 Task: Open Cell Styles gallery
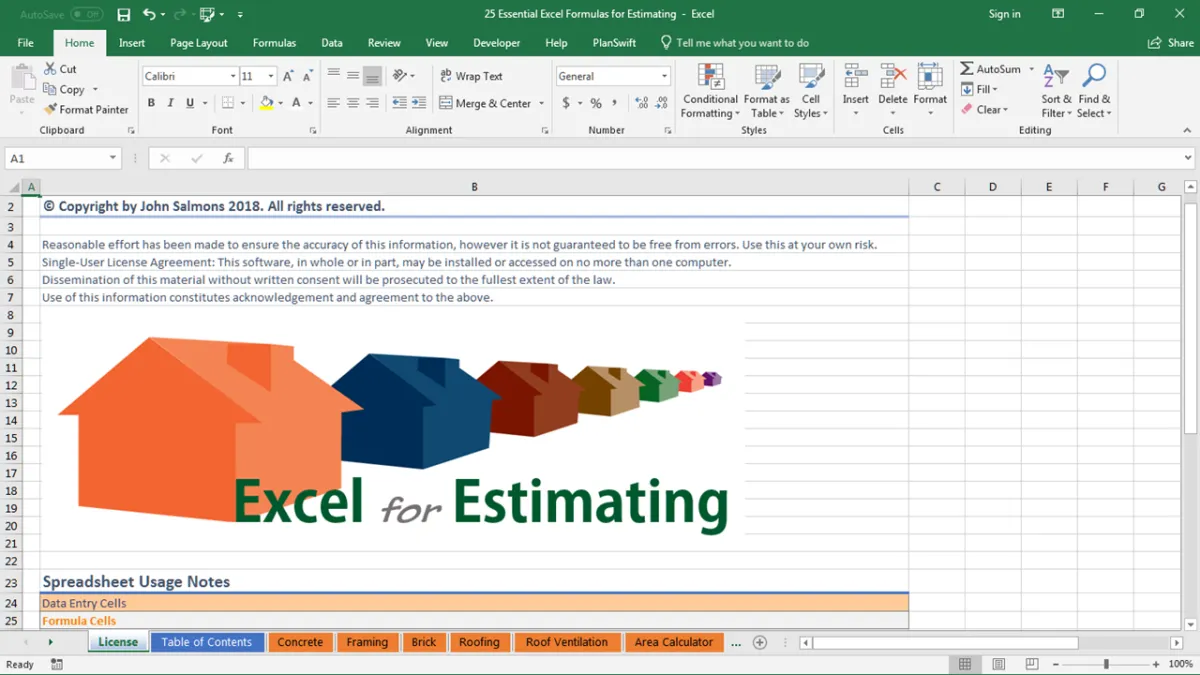tap(810, 91)
